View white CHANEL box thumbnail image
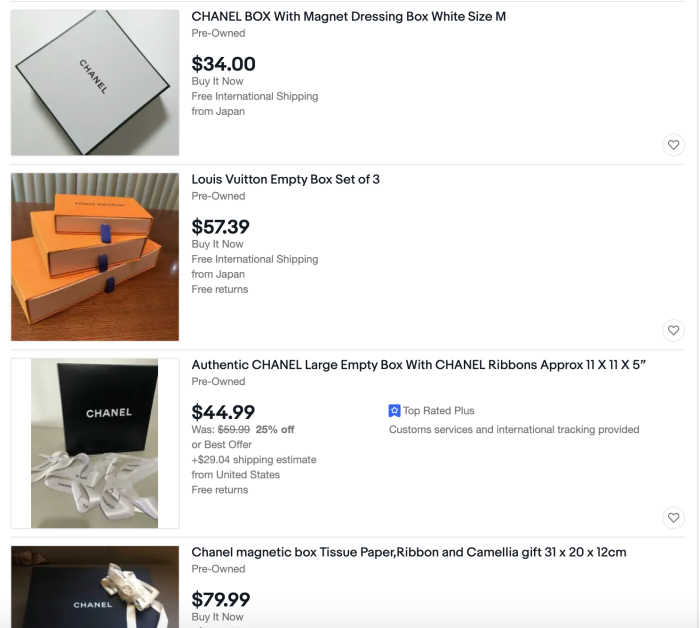700x628 pixels. (x=95, y=83)
